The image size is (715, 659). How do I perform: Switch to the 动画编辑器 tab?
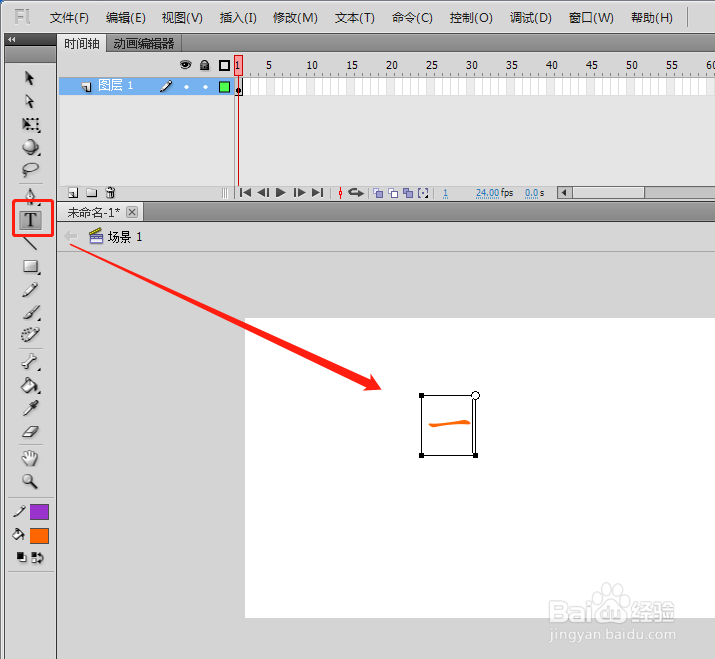coord(144,44)
